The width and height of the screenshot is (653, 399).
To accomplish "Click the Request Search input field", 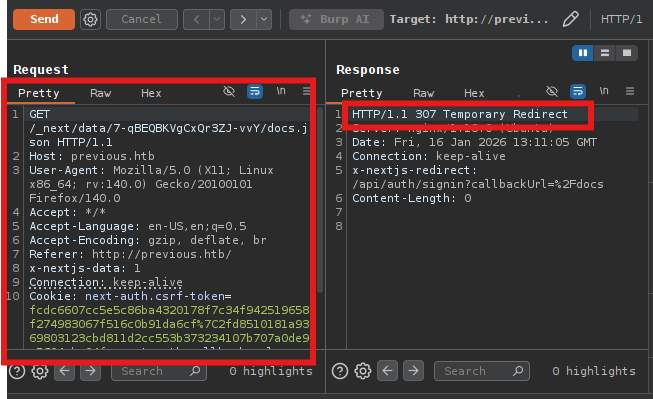I will pos(159,371).
